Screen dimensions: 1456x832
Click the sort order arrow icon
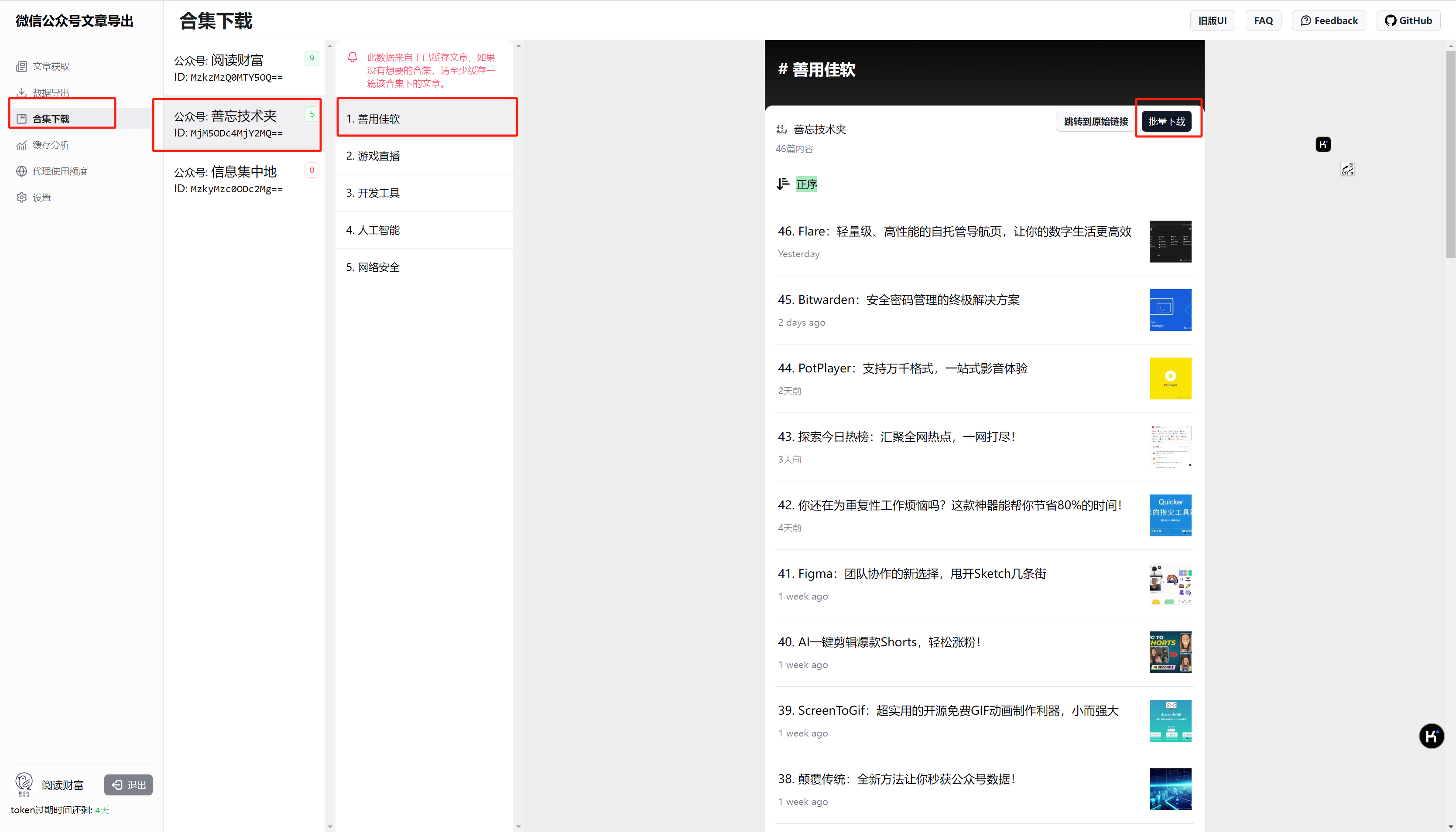click(783, 184)
